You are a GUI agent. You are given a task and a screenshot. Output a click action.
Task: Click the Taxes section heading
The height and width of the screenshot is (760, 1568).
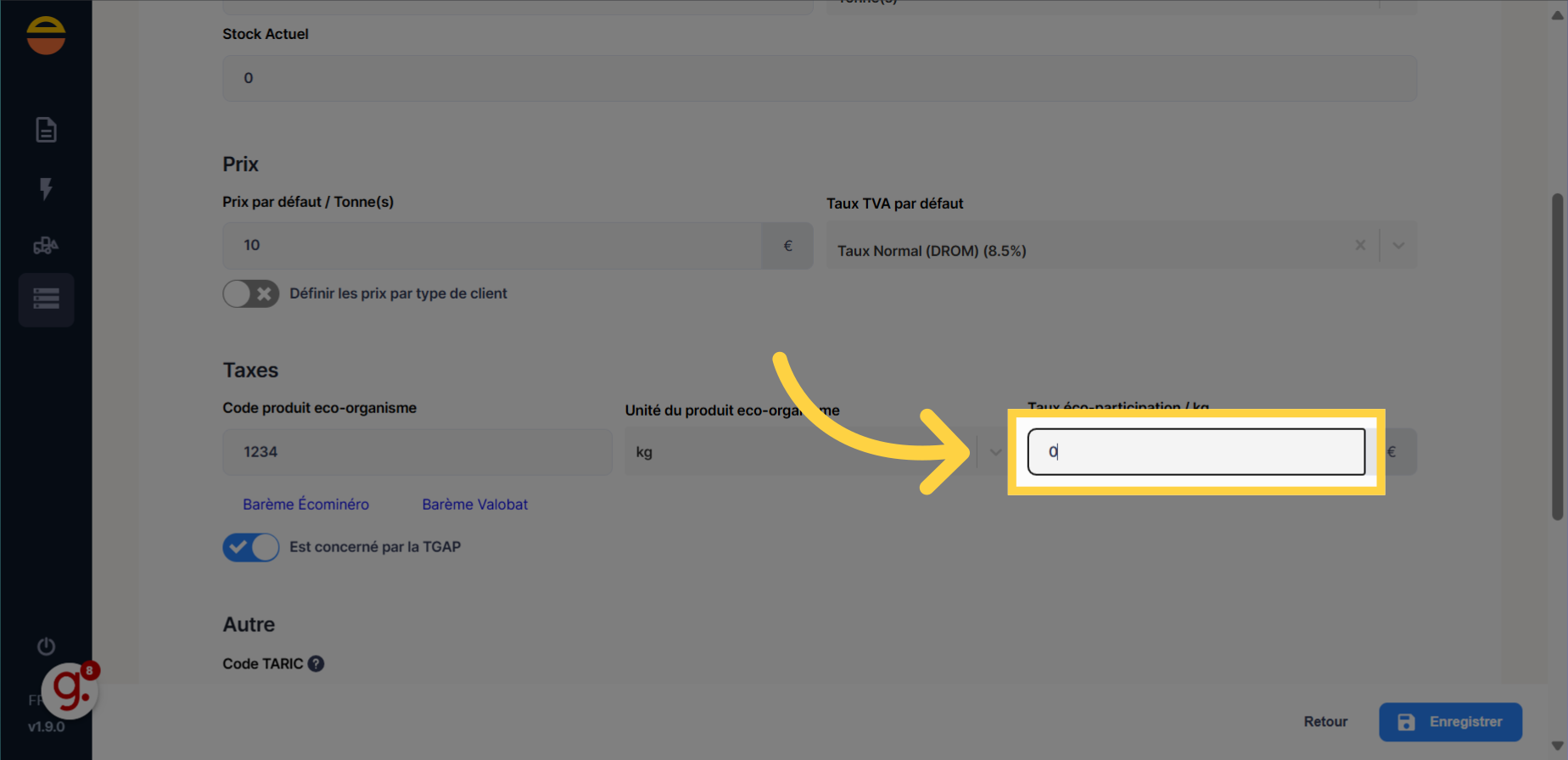tap(250, 371)
